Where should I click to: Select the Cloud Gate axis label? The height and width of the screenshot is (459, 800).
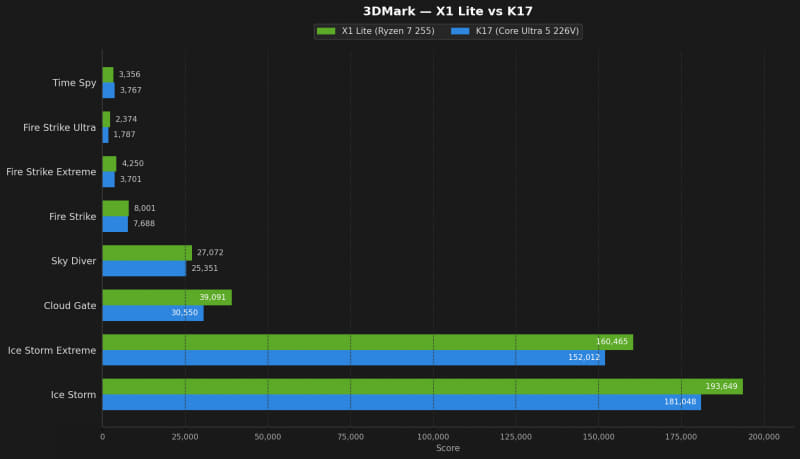coord(70,305)
